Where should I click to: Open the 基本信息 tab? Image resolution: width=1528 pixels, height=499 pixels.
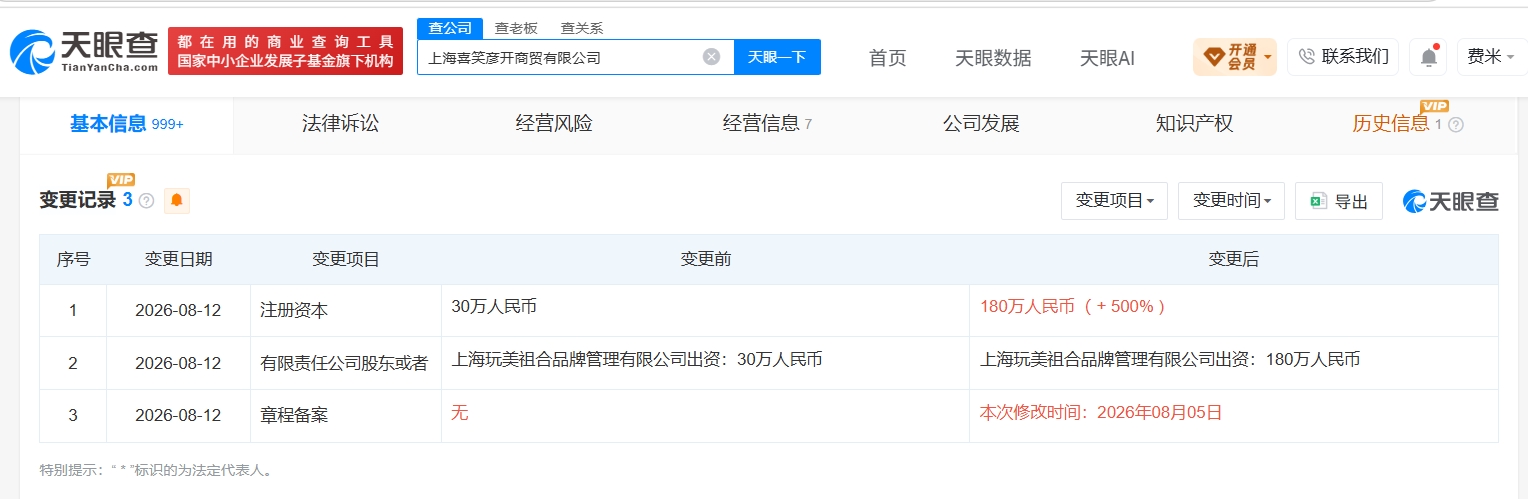pyautogui.click(x=126, y=124)
